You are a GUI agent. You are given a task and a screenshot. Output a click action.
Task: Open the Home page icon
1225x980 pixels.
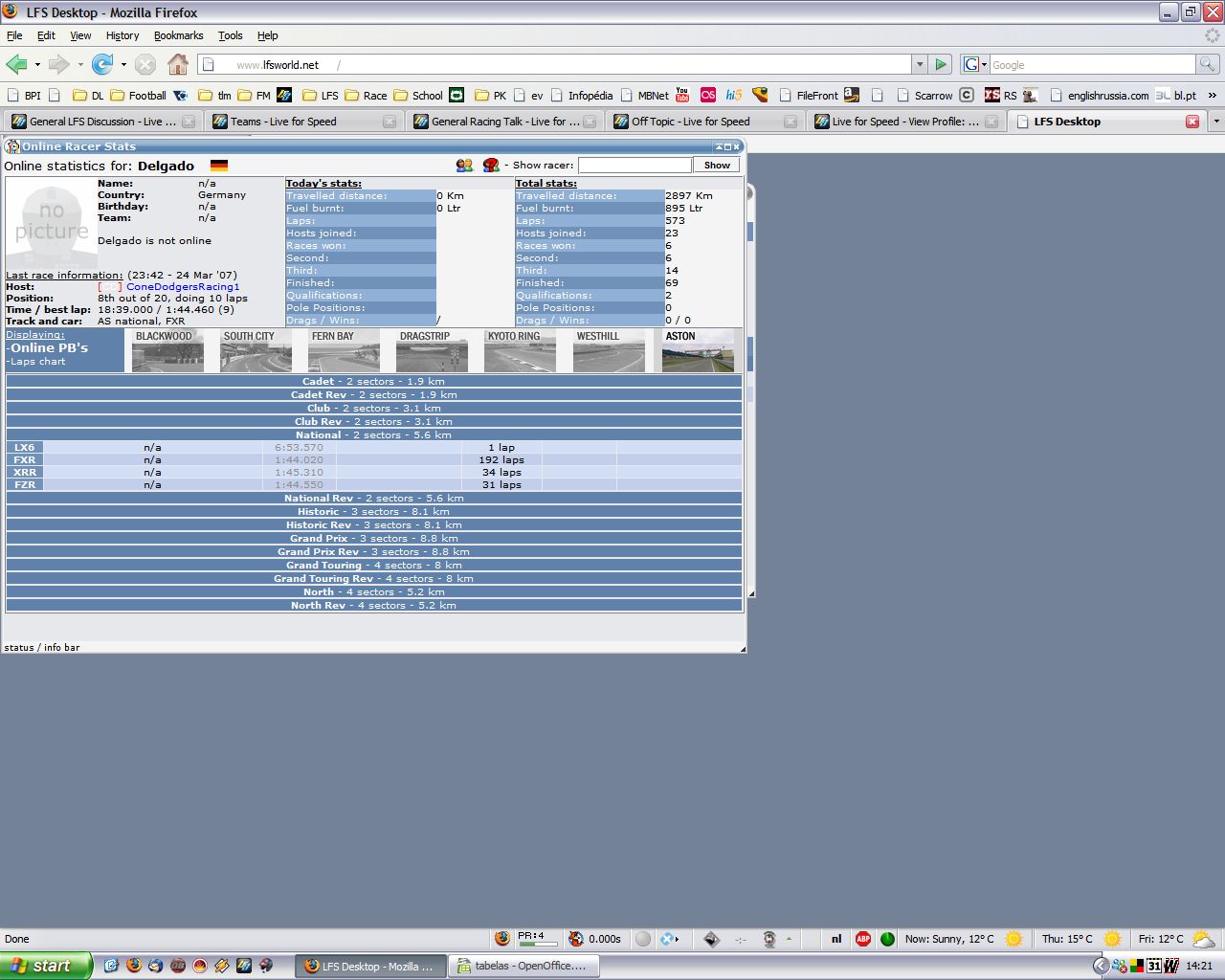coord(178,64)
